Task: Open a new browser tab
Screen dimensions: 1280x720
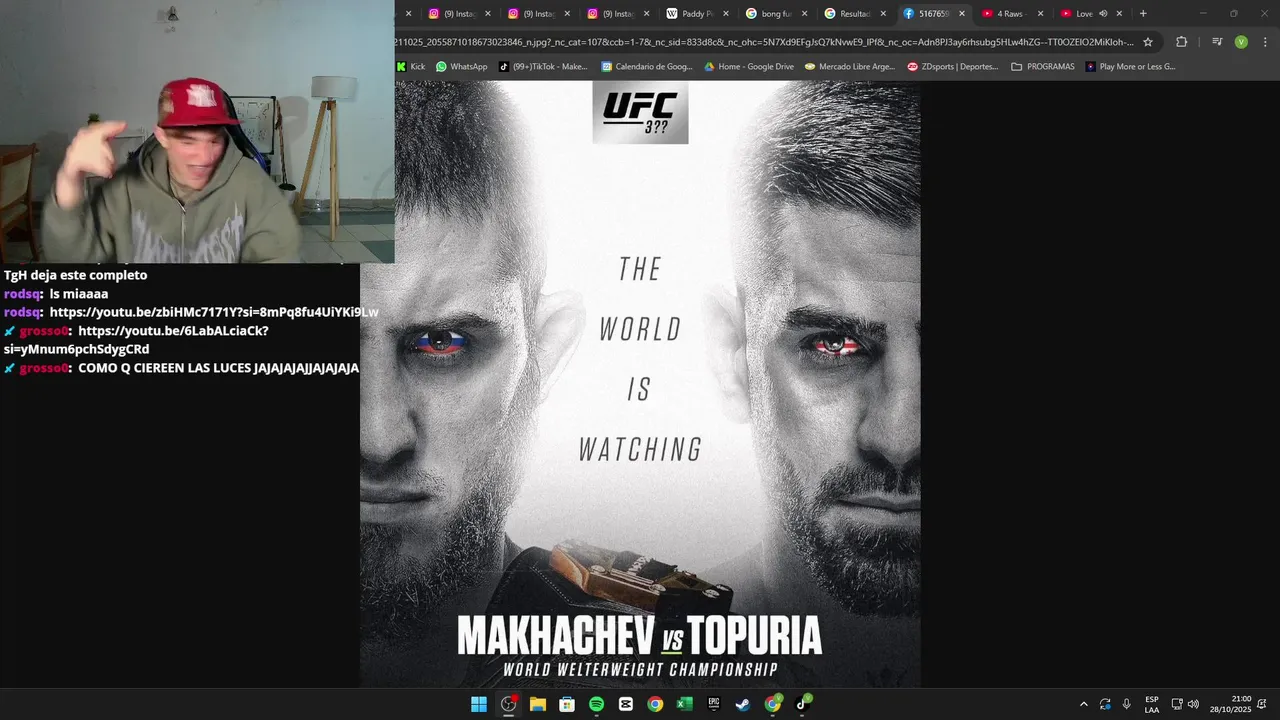Action: 1143,14
